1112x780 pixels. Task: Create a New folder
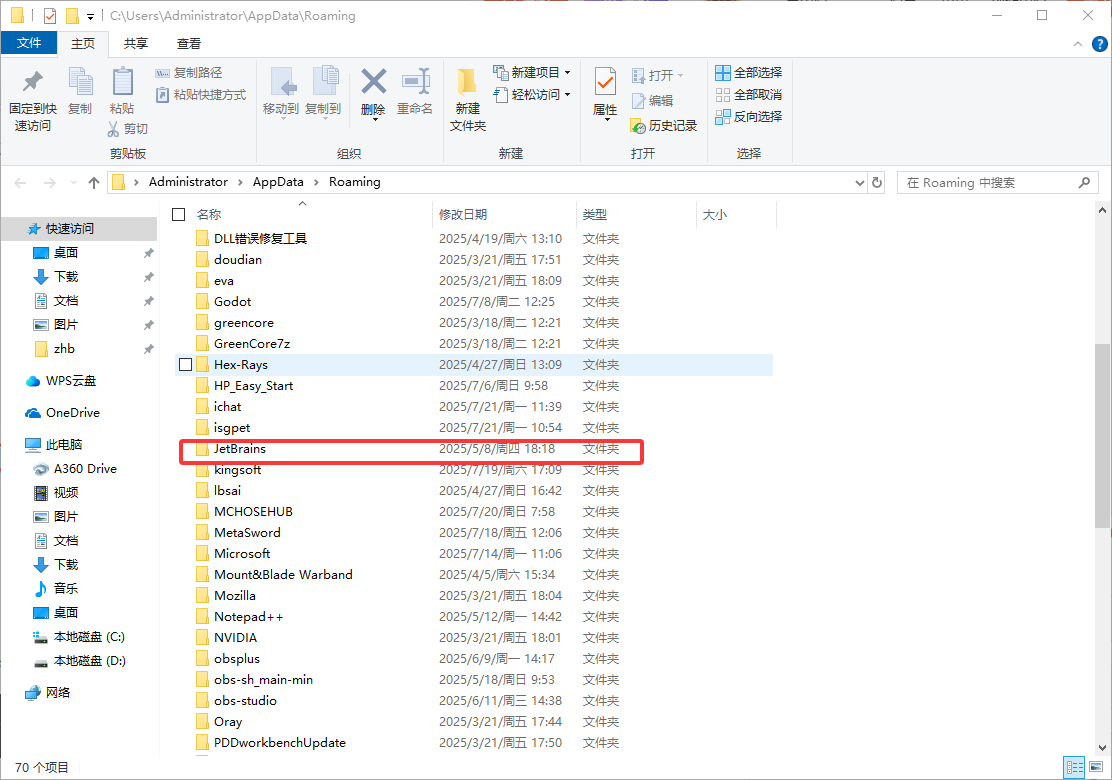pos(468,99)
